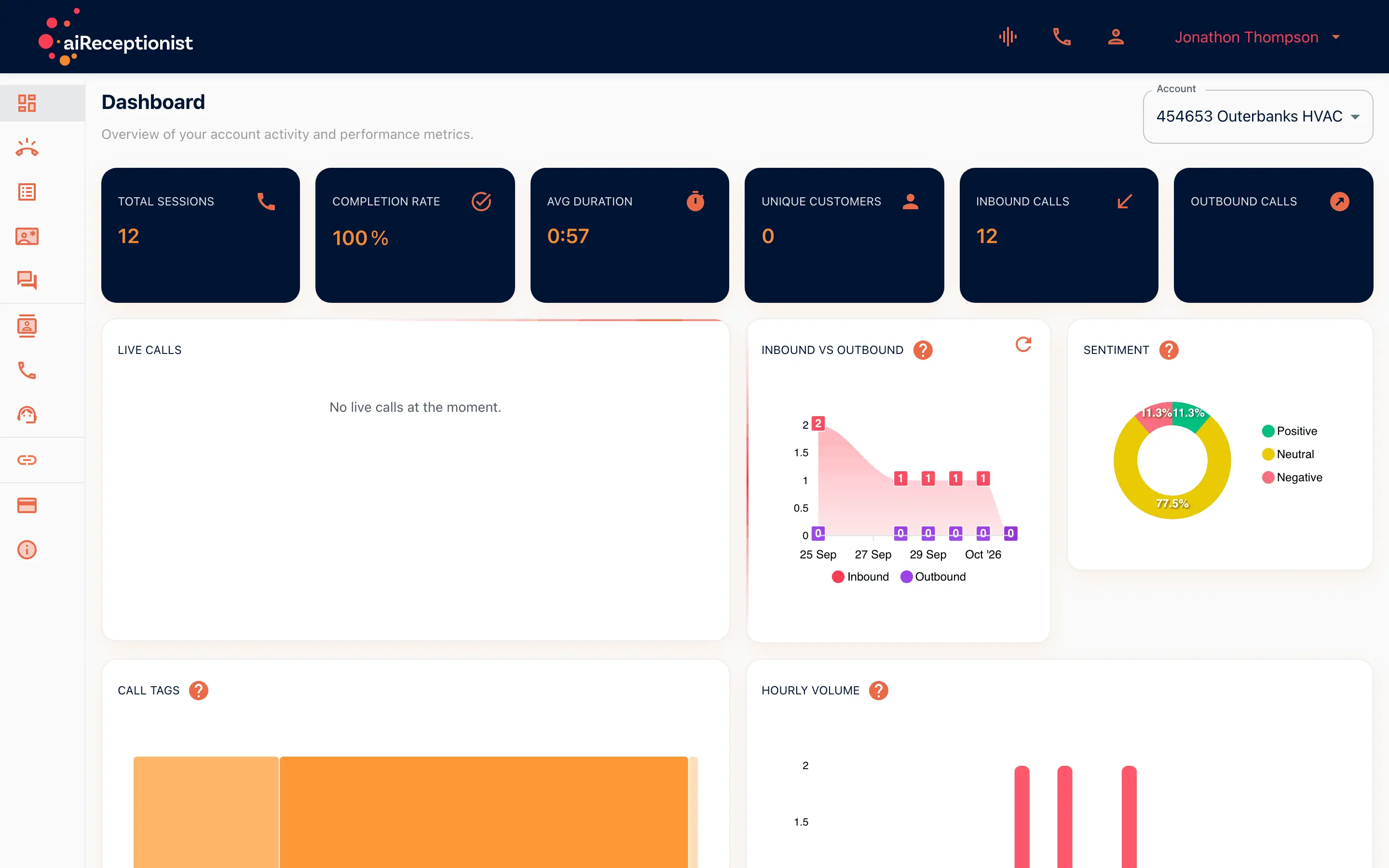Click the 'No live calls at the moment.' text
The height and width of the screenshot is (868, 1389).
(x=415, y=407)
